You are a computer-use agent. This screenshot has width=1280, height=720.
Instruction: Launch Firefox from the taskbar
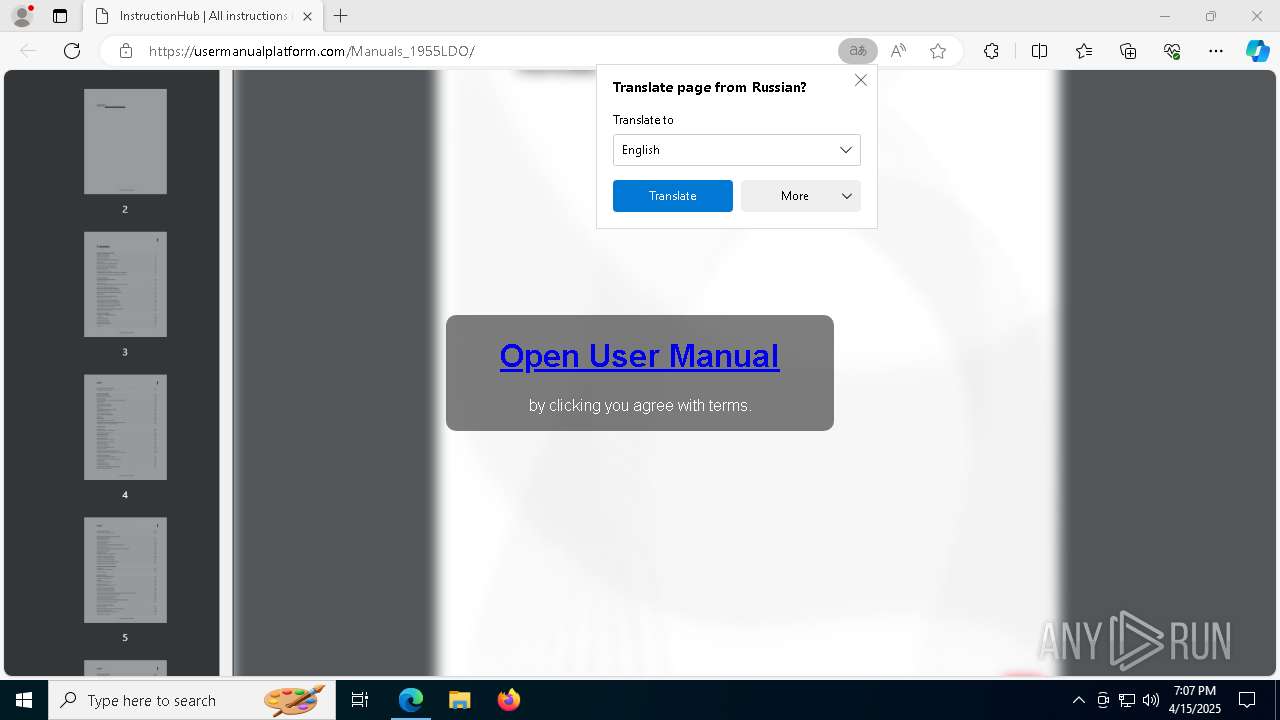(509, 700)
